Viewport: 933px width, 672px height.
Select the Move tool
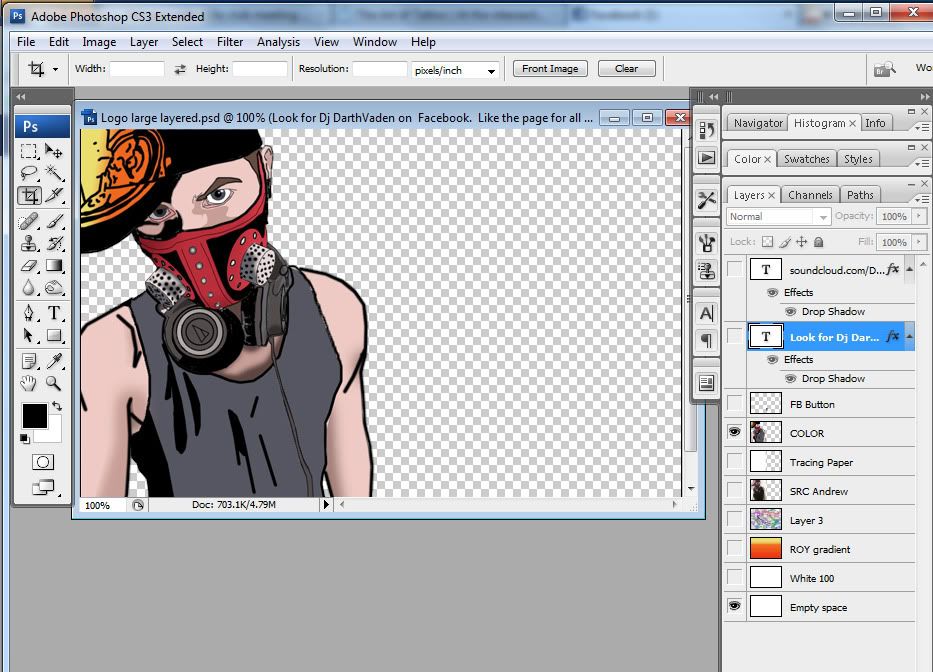click(54, 151)
